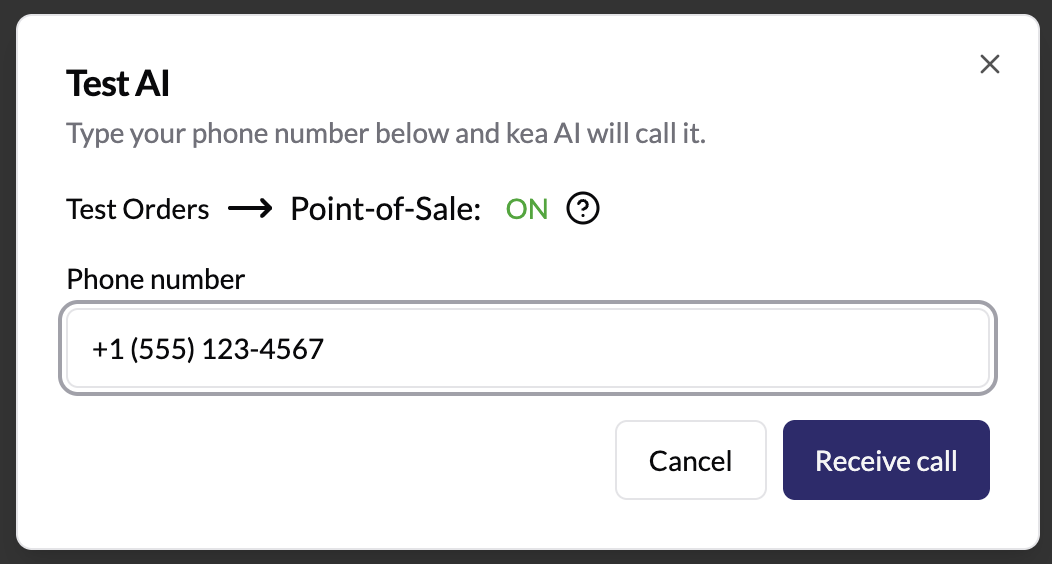Screen dimensions: 1052x564
Task: Click blank space inside the phone number input
Action: click(x=658, y=348)
